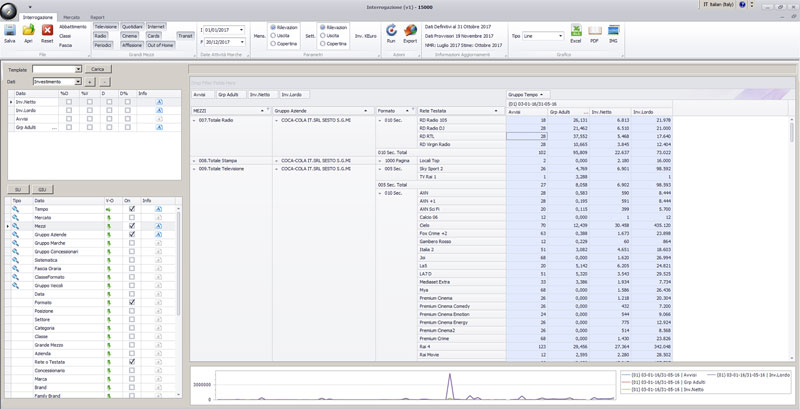The width and height of the screenshot is (800, 409).
Task: Uncheck the On checkbox for Tempo
Action: tap(132, 210)
